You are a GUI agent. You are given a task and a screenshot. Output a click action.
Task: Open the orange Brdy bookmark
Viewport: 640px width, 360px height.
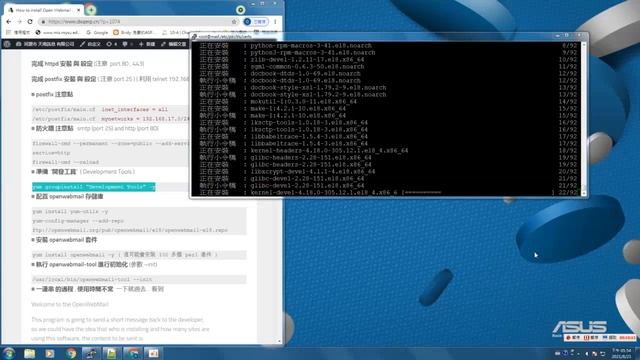click(x=134, y=32)
